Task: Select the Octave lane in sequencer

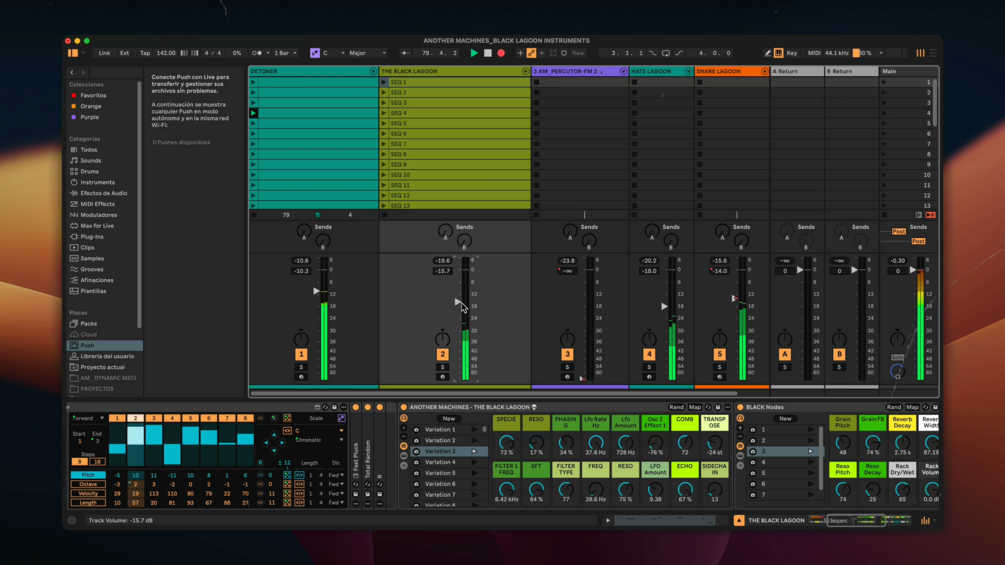Action: point(88,484)
